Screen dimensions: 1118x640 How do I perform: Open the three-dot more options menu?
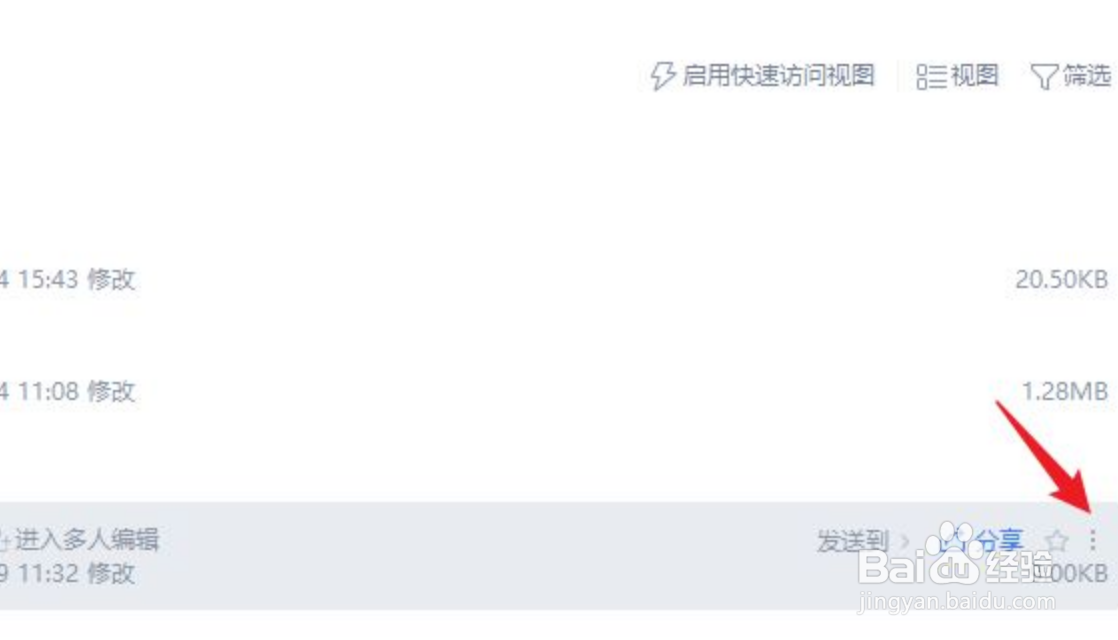(1092, 540)
